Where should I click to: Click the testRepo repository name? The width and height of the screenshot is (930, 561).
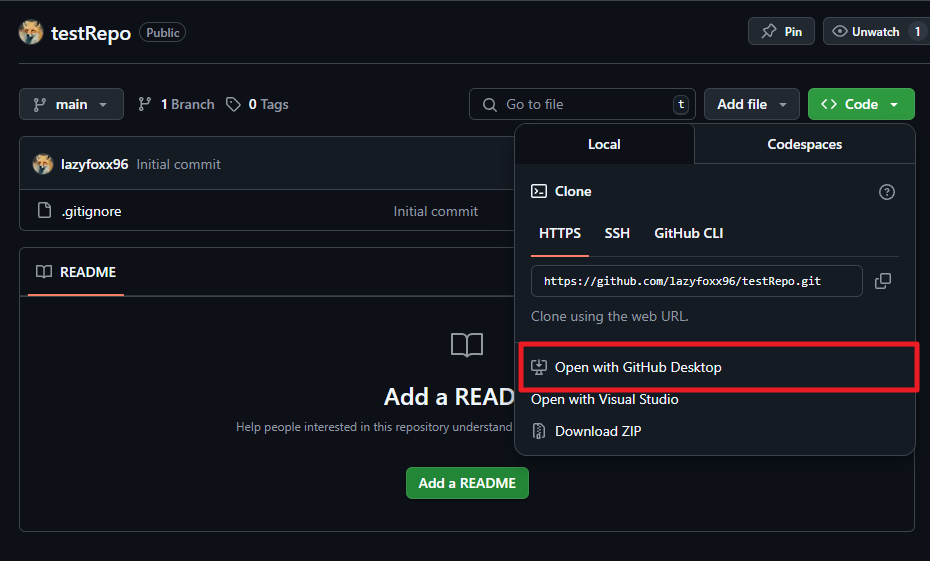[x=91, y=33]
